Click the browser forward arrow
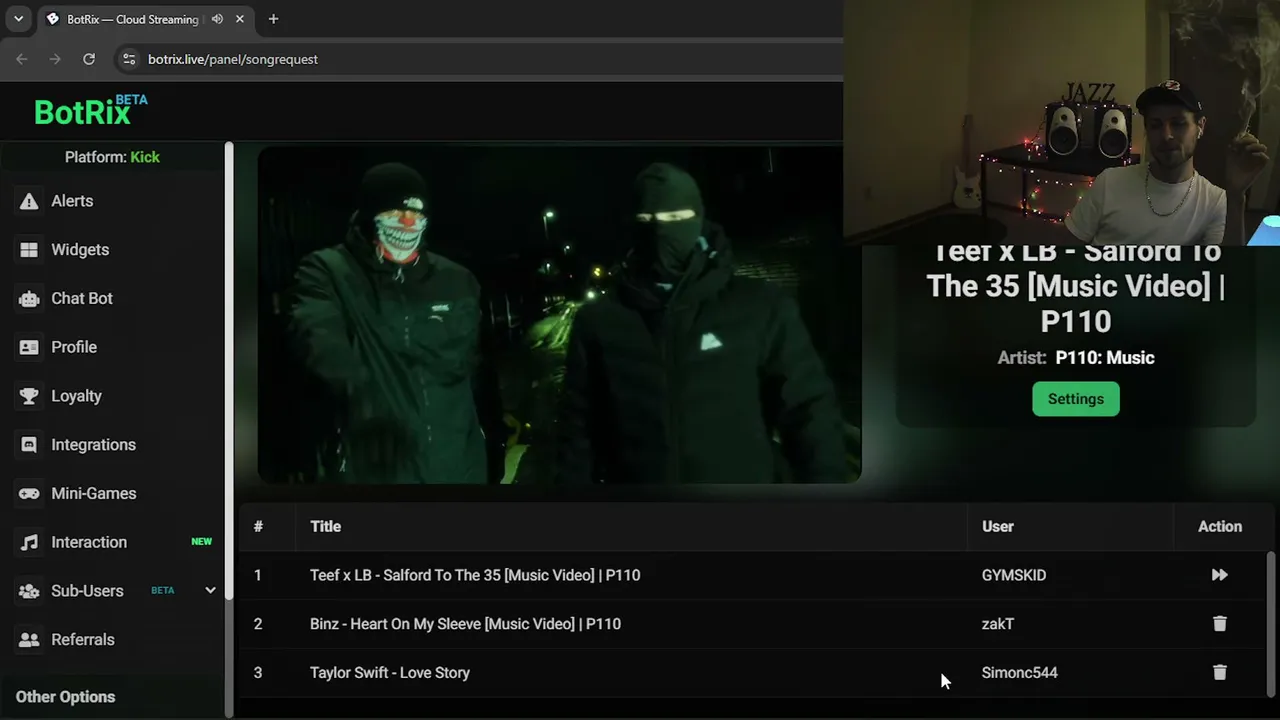Screen dimensions: 1280x720 55,59
